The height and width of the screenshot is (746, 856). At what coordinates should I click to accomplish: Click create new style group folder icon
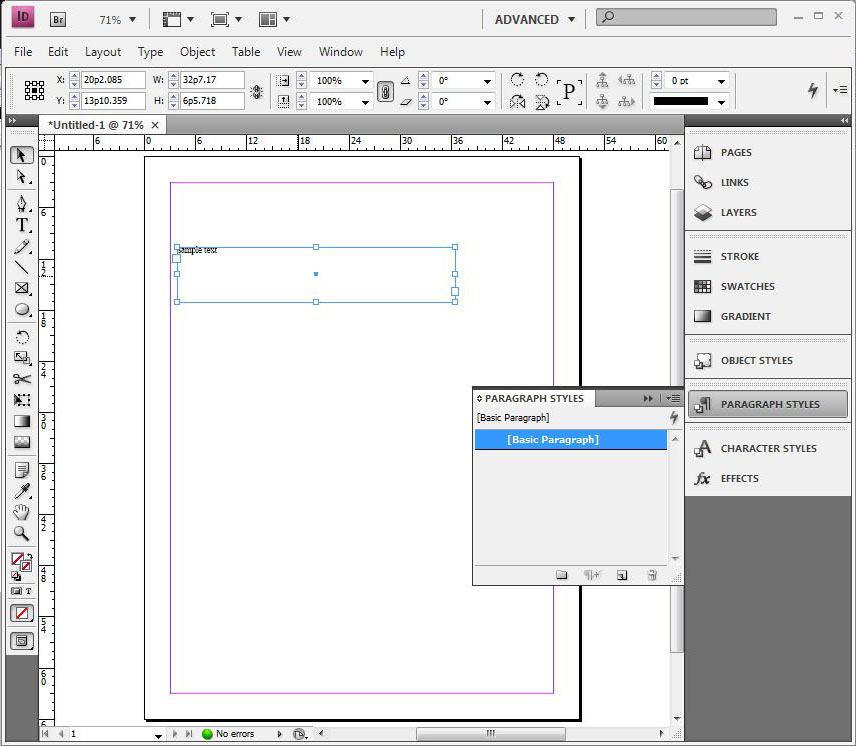pos(561,575)
